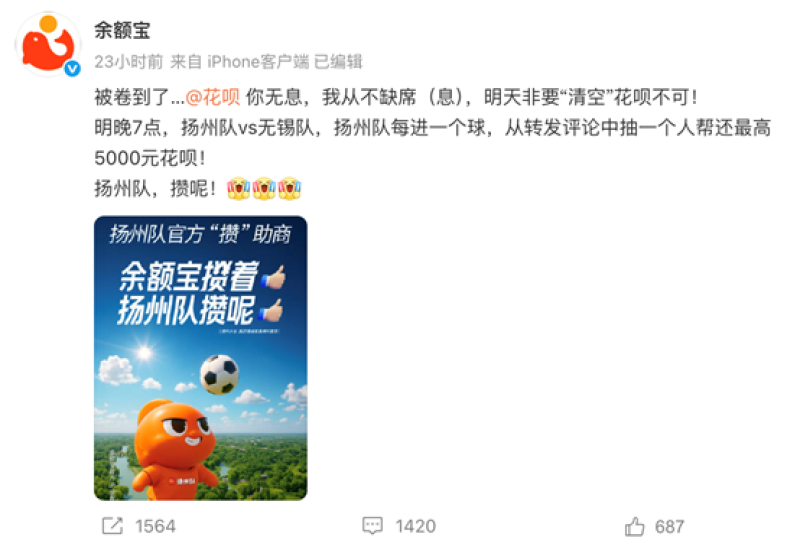Open the 余额宝 profile avatar
The width and height of the screenshot is (800, 550).
pyautogui.click(x=48, y=44)
